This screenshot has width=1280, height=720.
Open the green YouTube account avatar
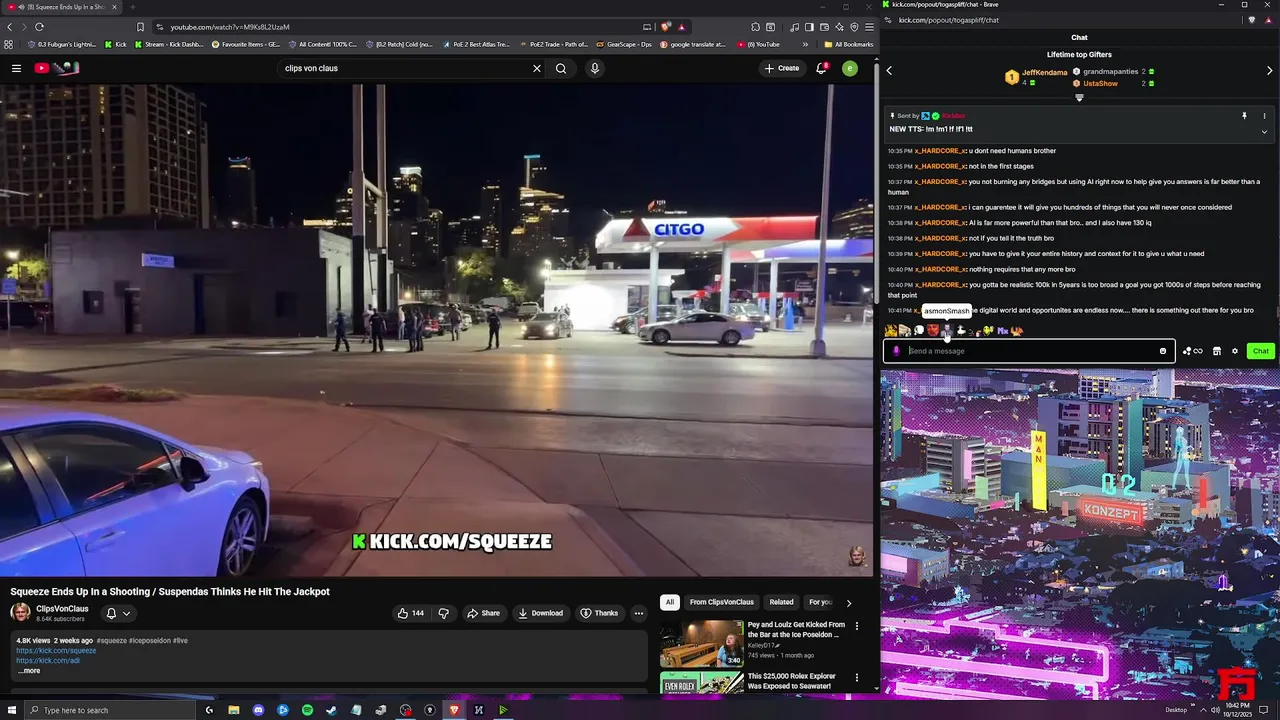(850, 68)
